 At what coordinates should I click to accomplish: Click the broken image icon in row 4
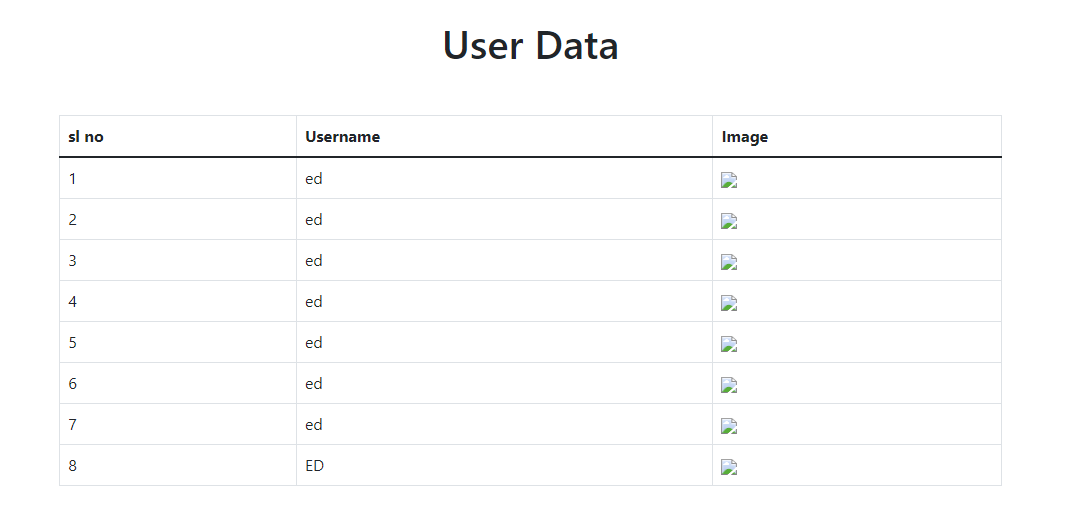pyautogui.click(x=729, y=303)
